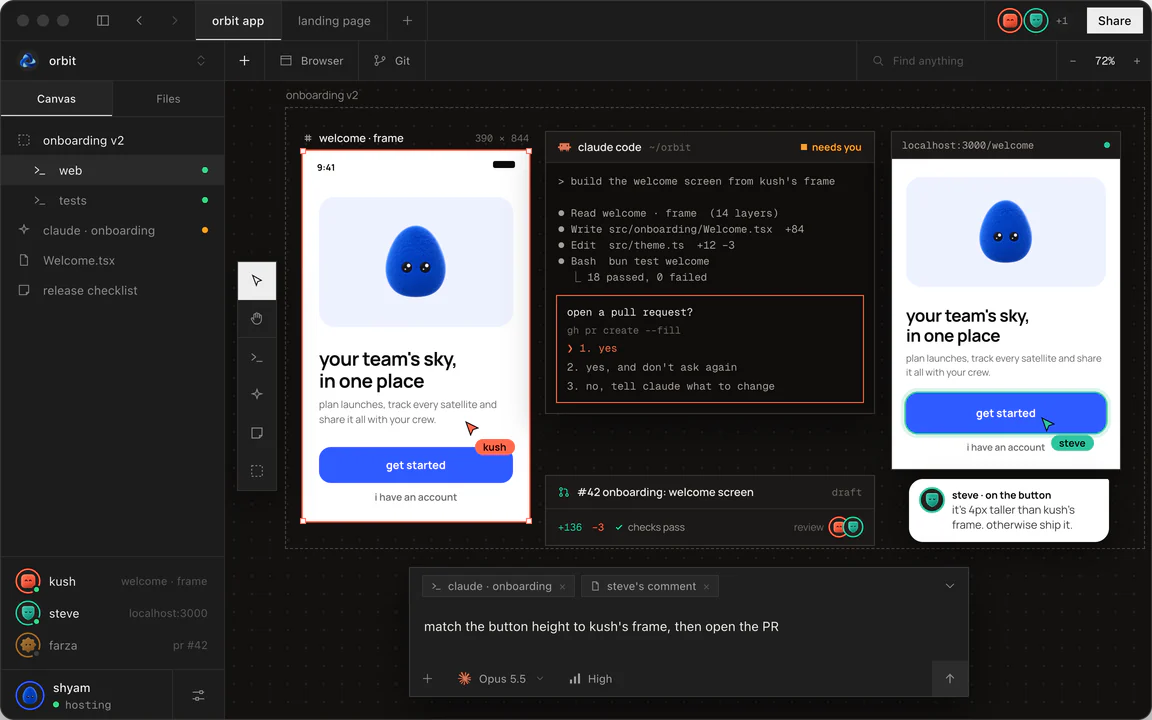Go back with the left arrow

tap(139, 21)
